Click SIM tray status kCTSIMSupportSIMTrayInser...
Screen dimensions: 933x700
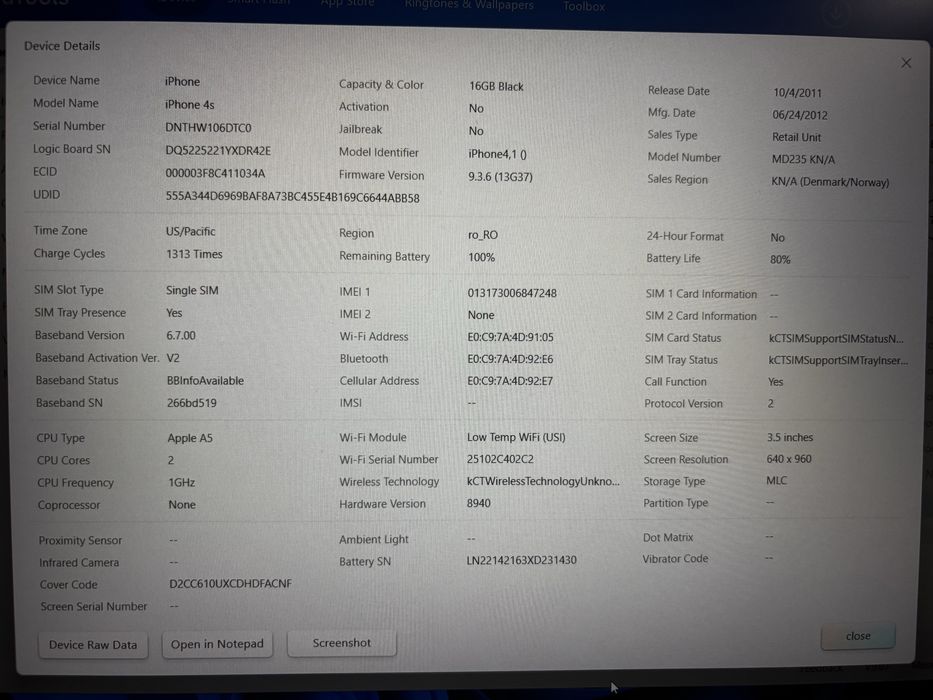tap(838, 360)
